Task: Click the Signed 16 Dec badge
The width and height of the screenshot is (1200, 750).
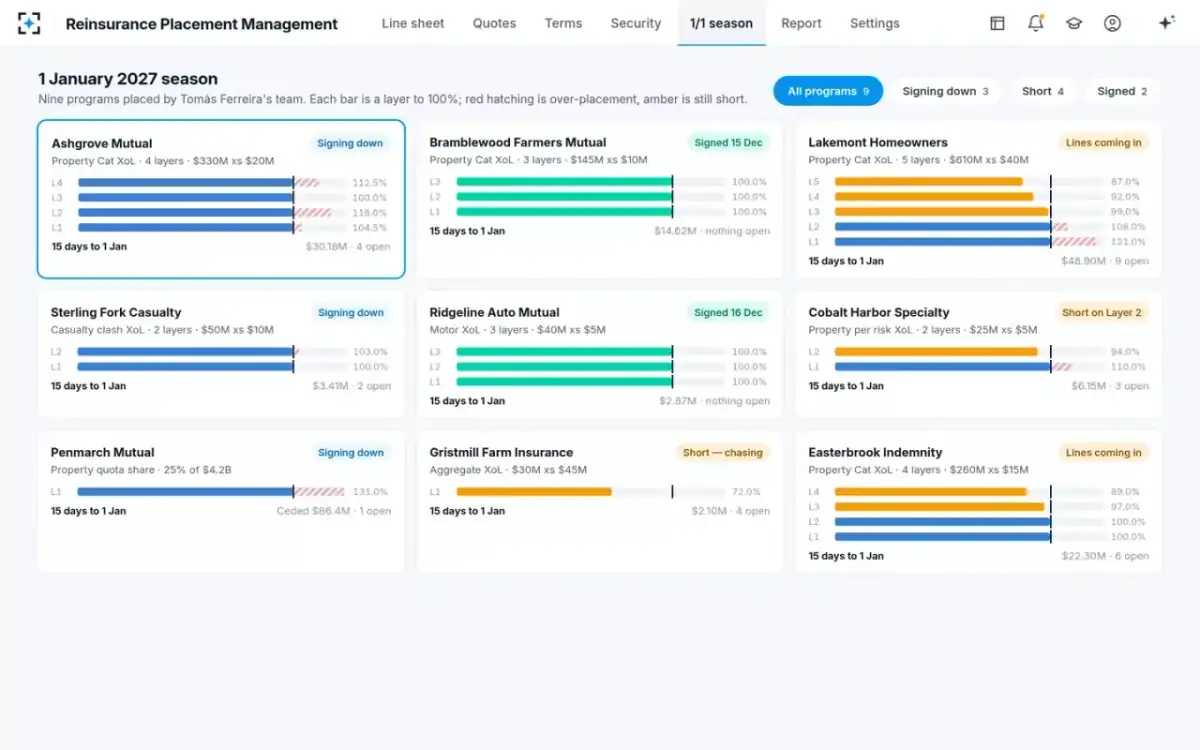Action: (728, 312)
